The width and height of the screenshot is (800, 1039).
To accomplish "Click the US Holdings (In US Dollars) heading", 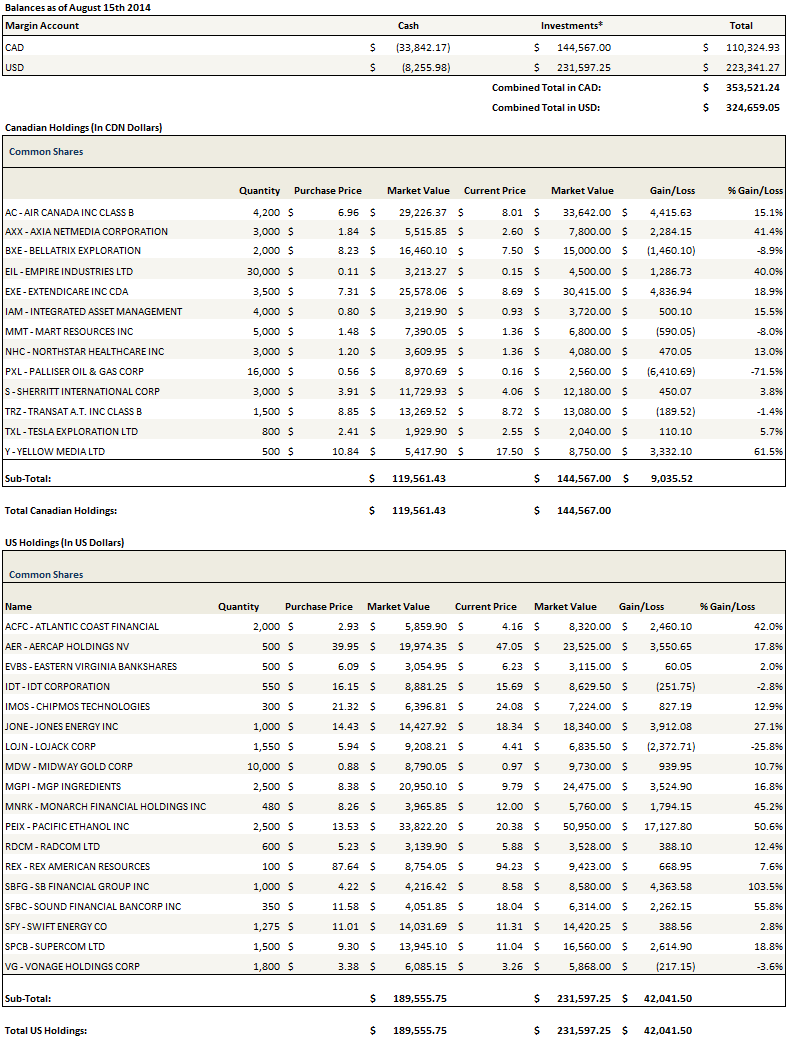I will pos(65,542).
